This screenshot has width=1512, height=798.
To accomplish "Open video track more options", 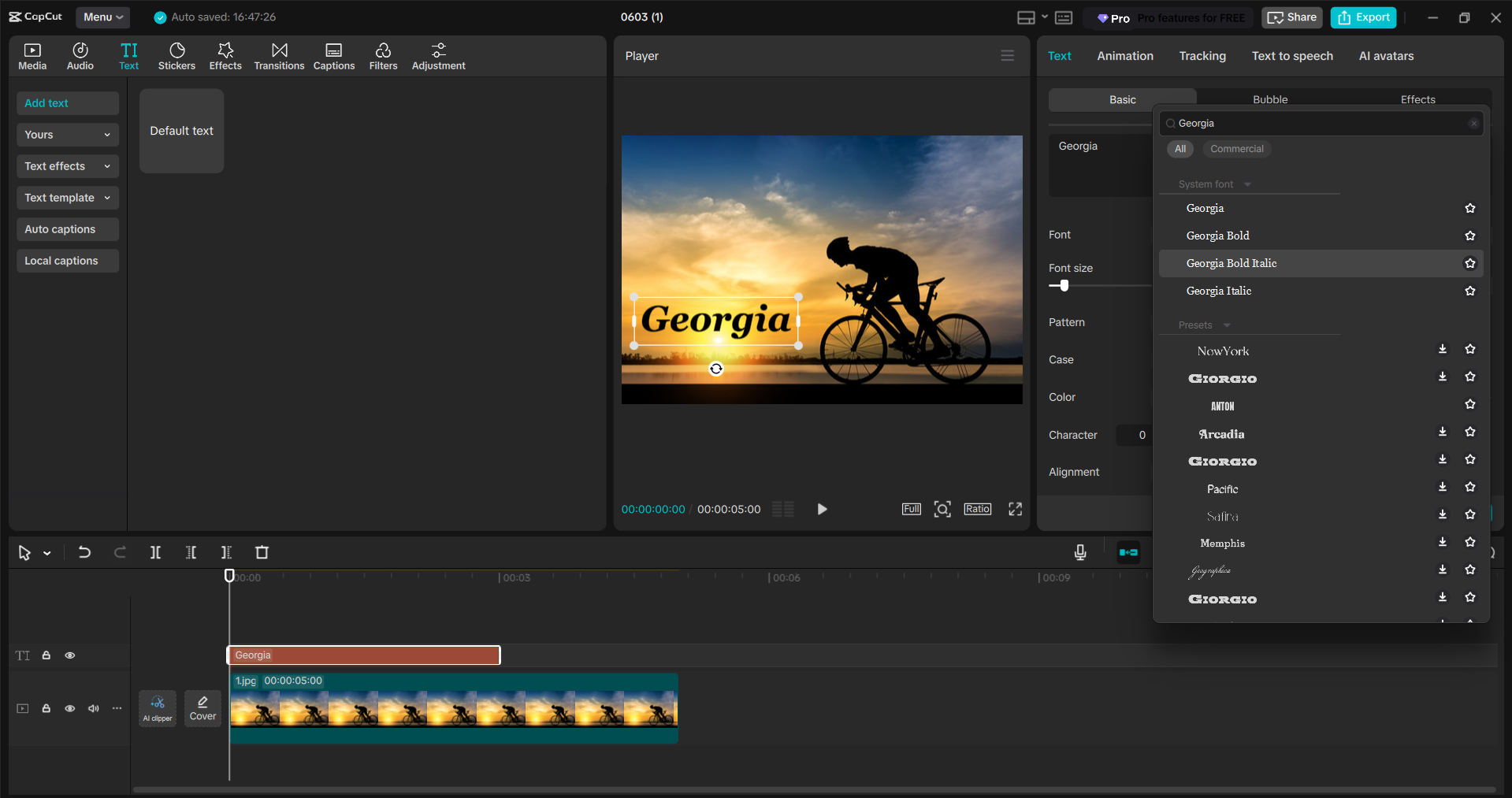I will point(117,708).
